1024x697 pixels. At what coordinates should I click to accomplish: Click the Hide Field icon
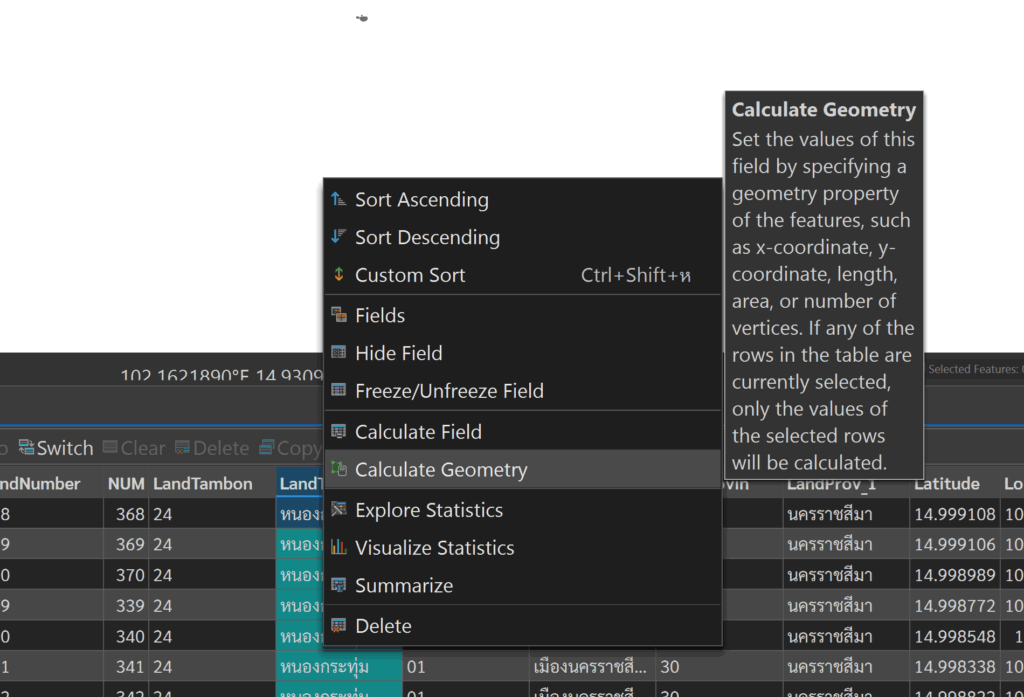(339, 354)
